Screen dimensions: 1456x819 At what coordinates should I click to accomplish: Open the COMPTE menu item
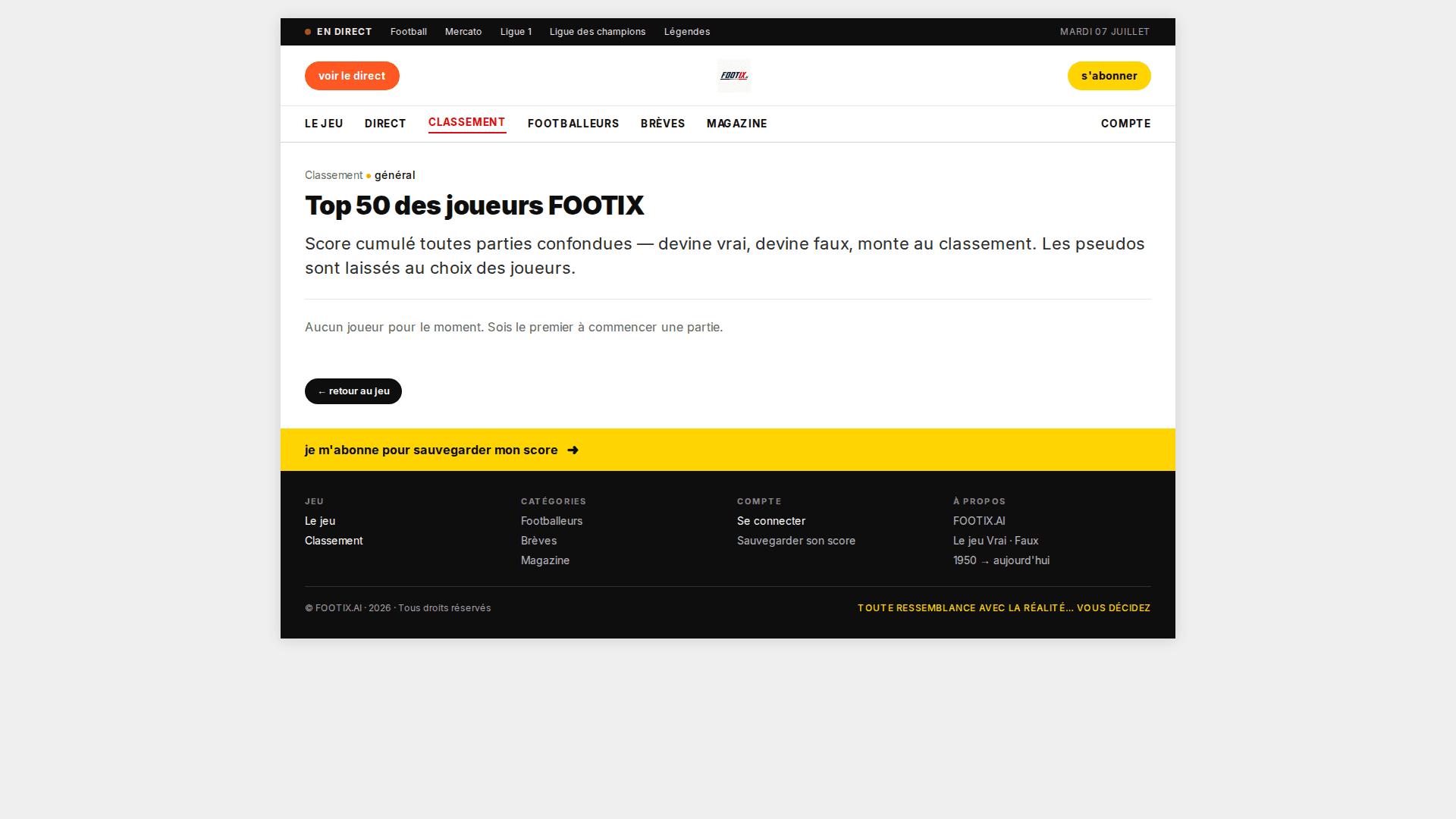1125,124
